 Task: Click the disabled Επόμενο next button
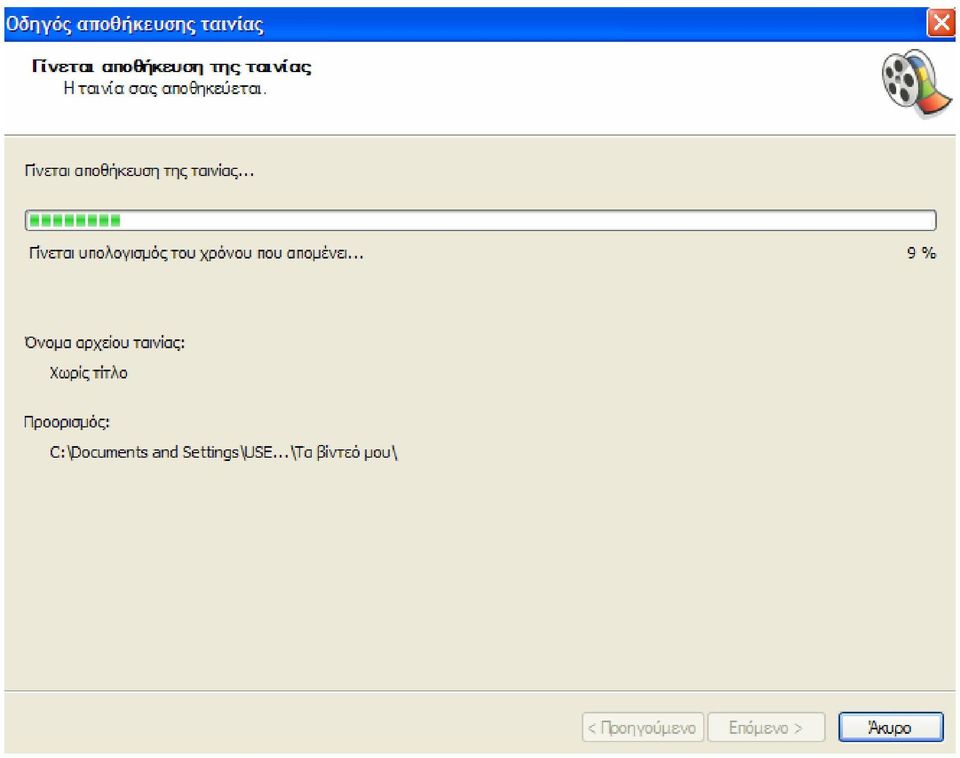pos(766,727)
